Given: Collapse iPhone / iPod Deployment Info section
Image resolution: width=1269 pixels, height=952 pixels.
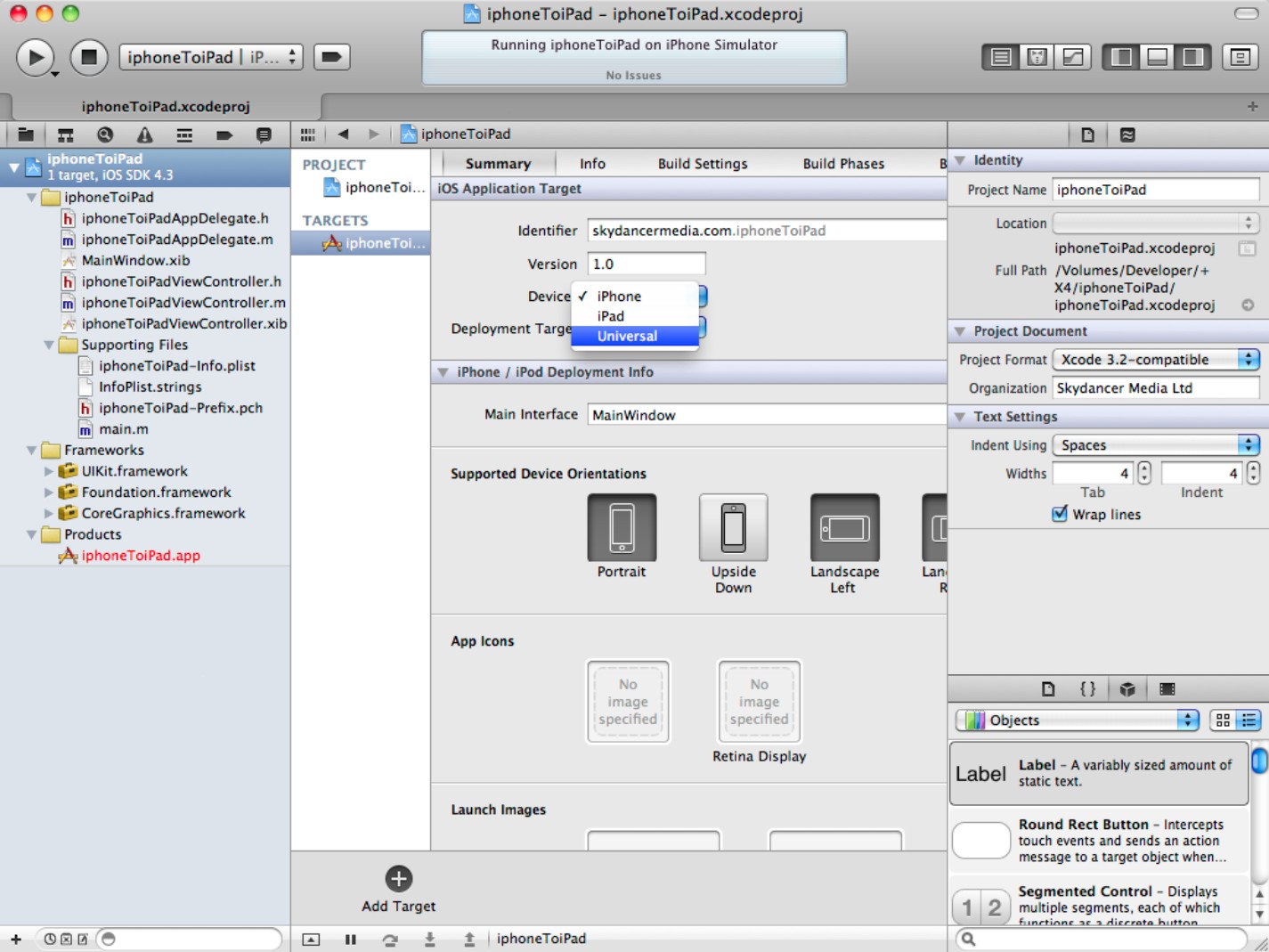Looking at the screenshot, I should 443,372.
